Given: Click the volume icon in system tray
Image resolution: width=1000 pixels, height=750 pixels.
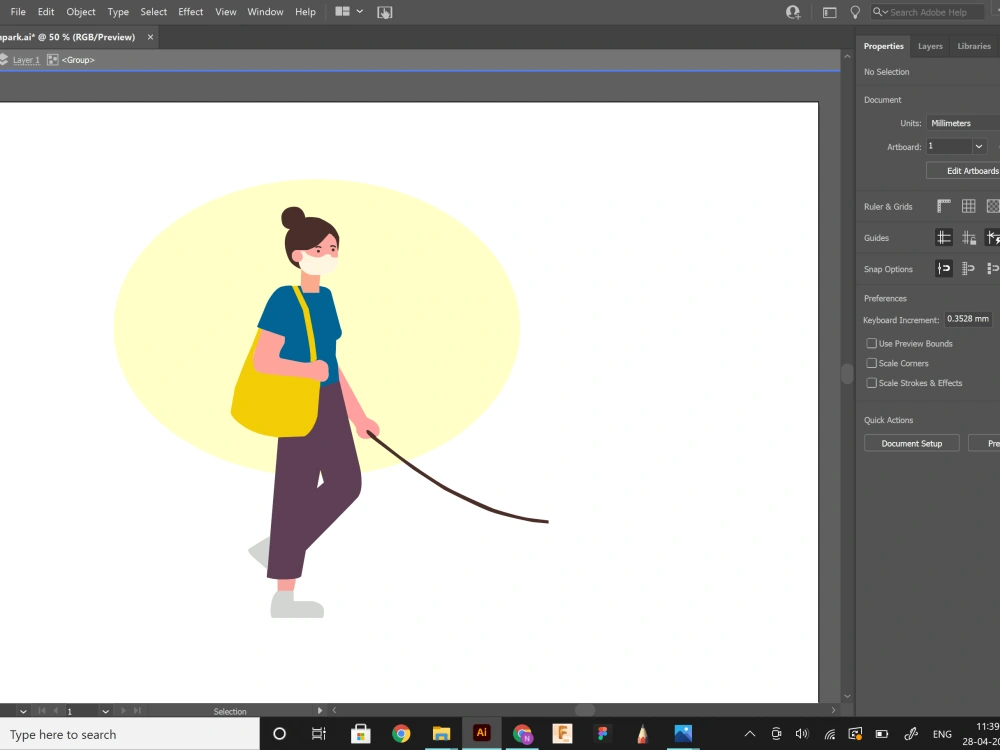Looking at the screenshot, I should coord(802,734).
